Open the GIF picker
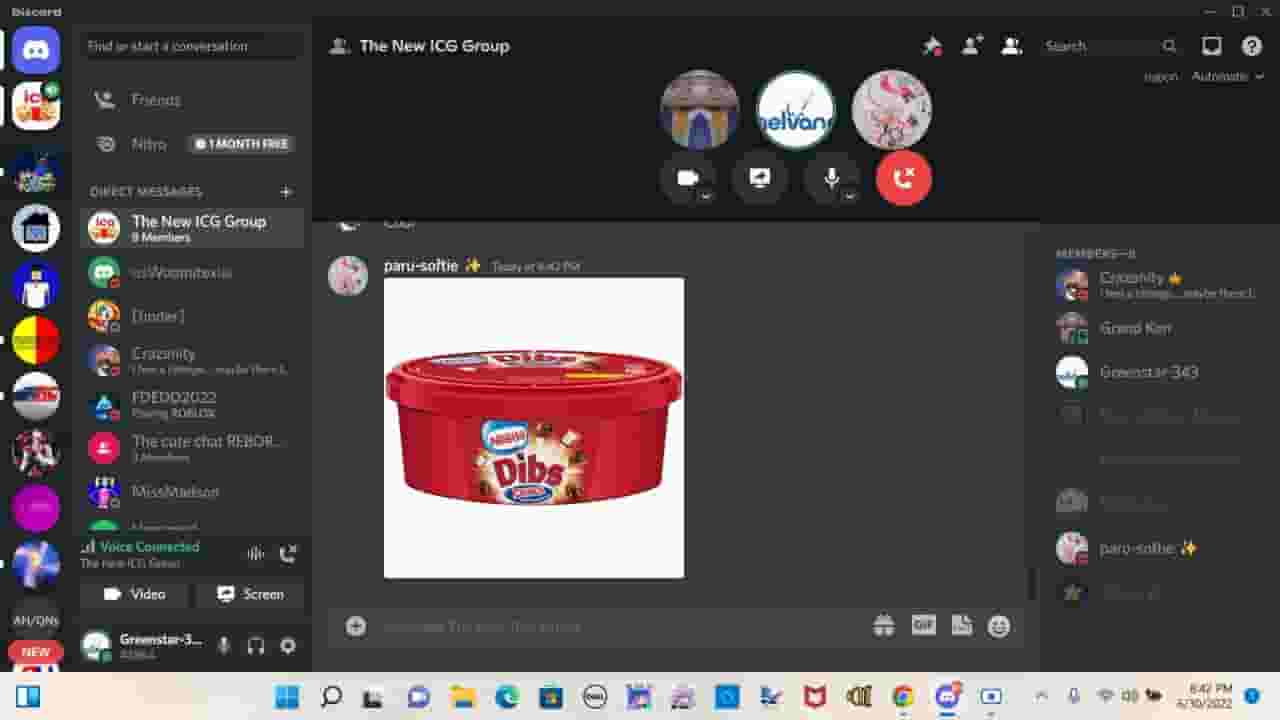 tap(923, 625)
